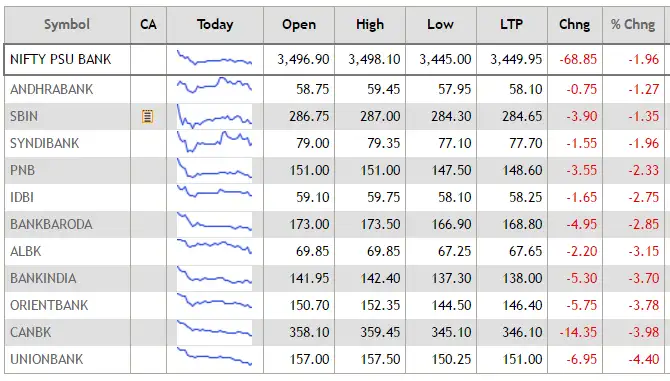The image size is (670, 381).
Task: View the SYNDIBANK today trend chart
Action: (215, 142)
